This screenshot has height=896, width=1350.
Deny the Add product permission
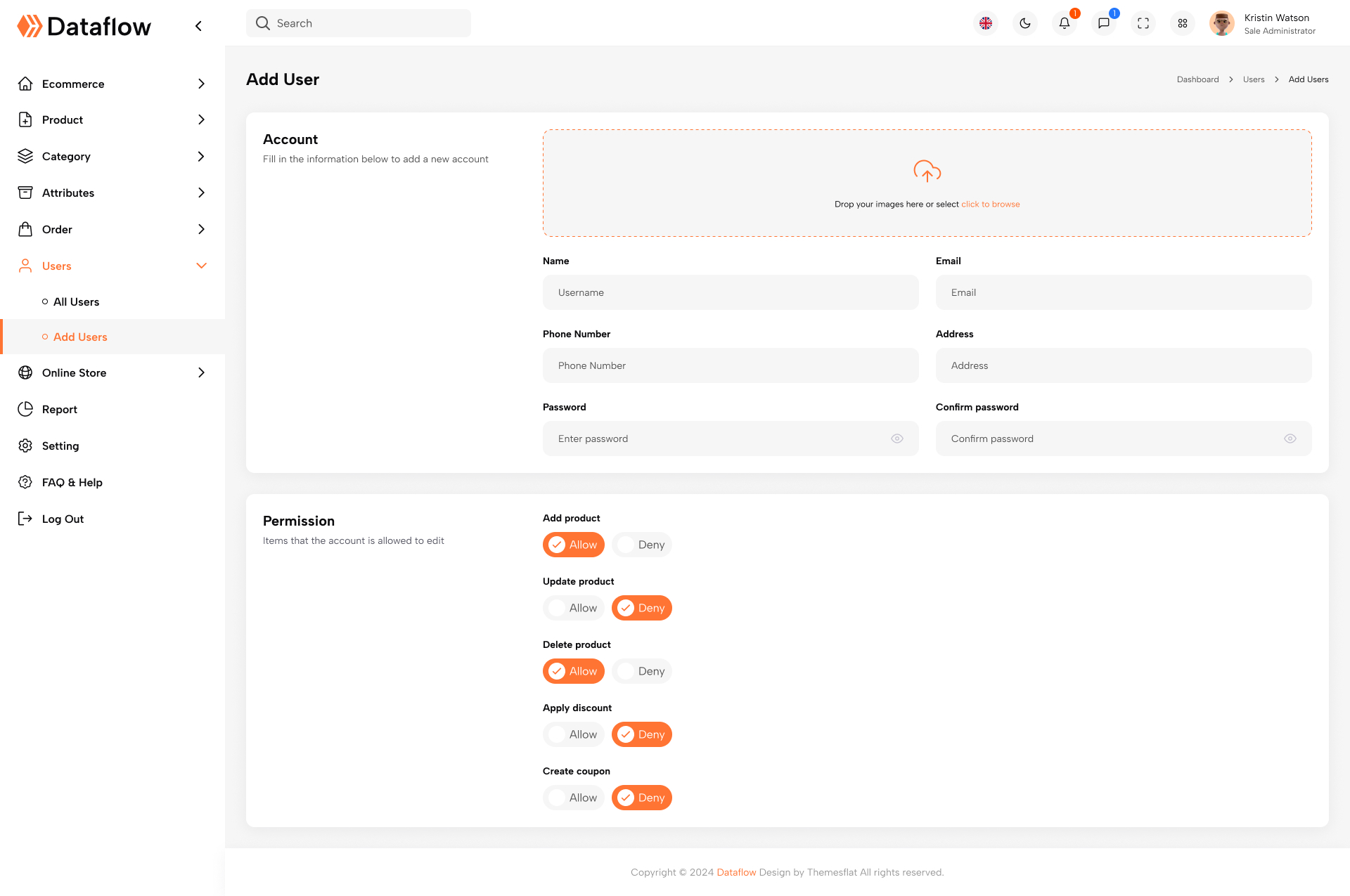click(x=641, y=545)
